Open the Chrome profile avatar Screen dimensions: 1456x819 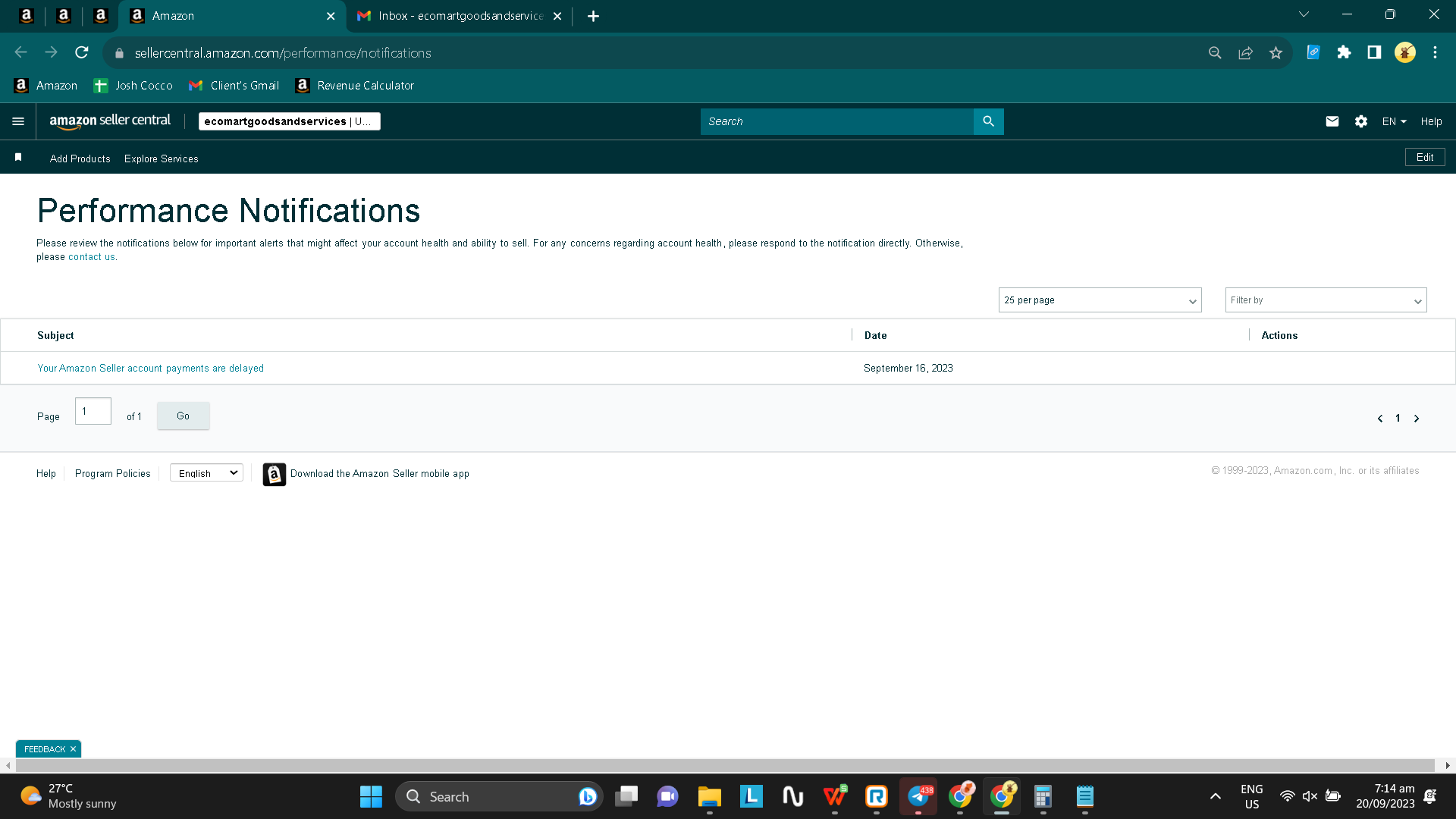tap(1404, 52)
